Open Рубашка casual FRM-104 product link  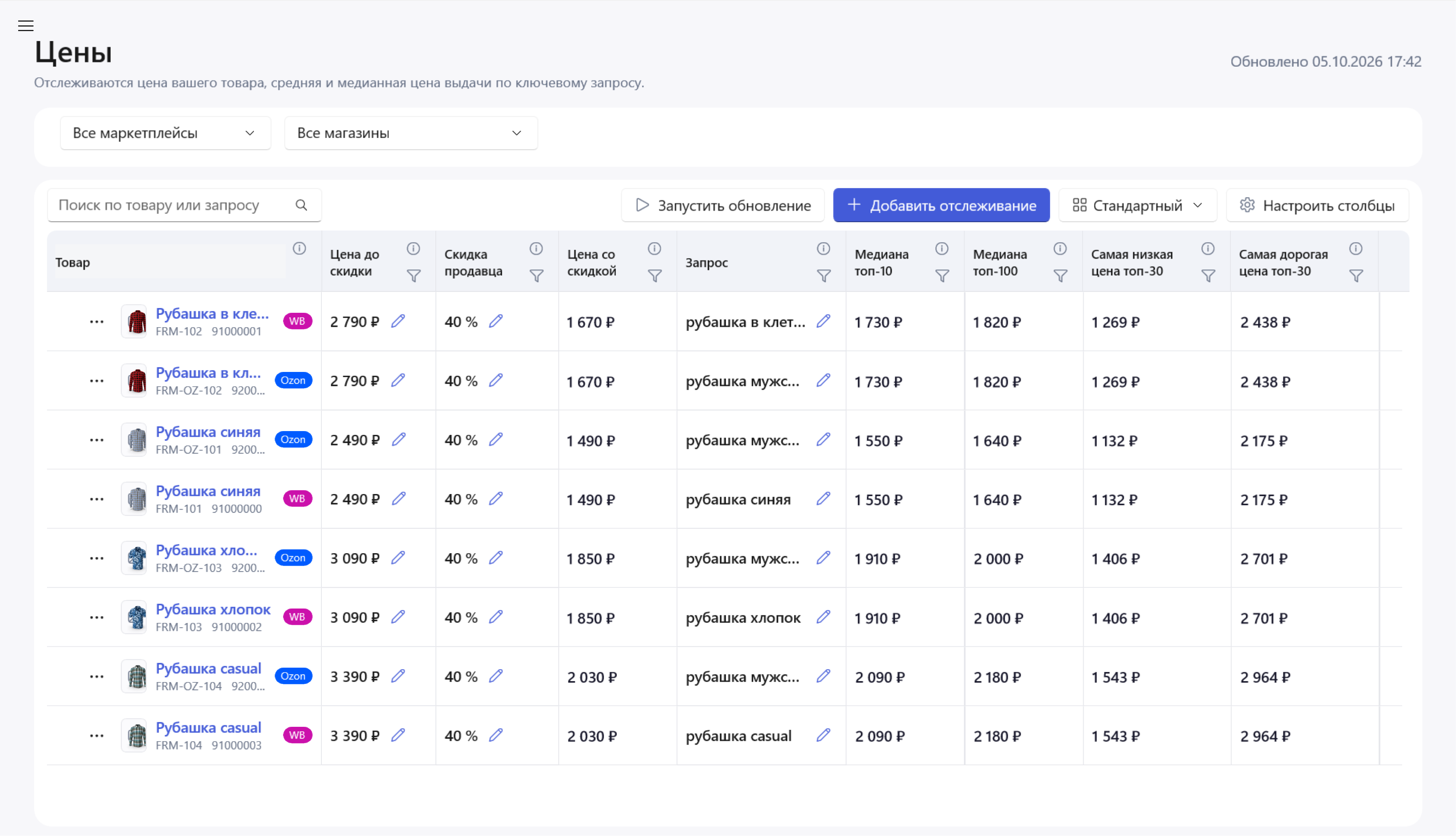point(208,728)
